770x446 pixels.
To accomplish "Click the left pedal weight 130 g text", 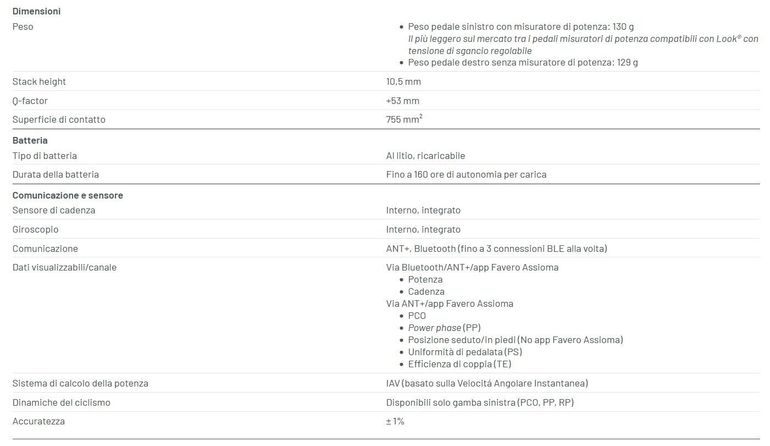I will tap(521, 27).
